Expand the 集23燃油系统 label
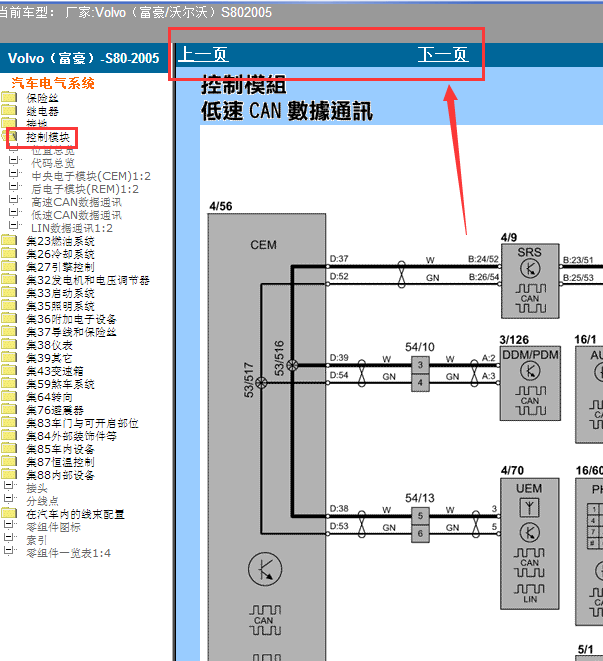 pos(60,241)
